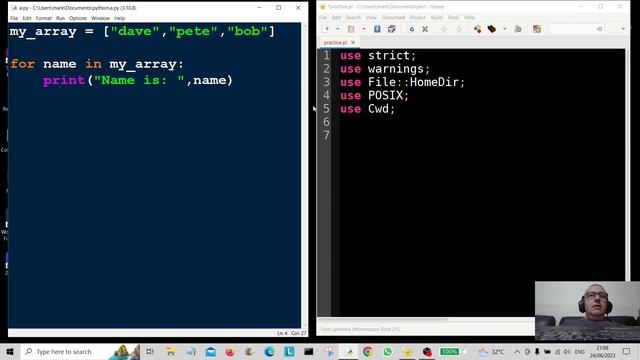The image size is (640, 360).
Task: Click the Geany Navigate Forward arrow
Action: [458, 29]
